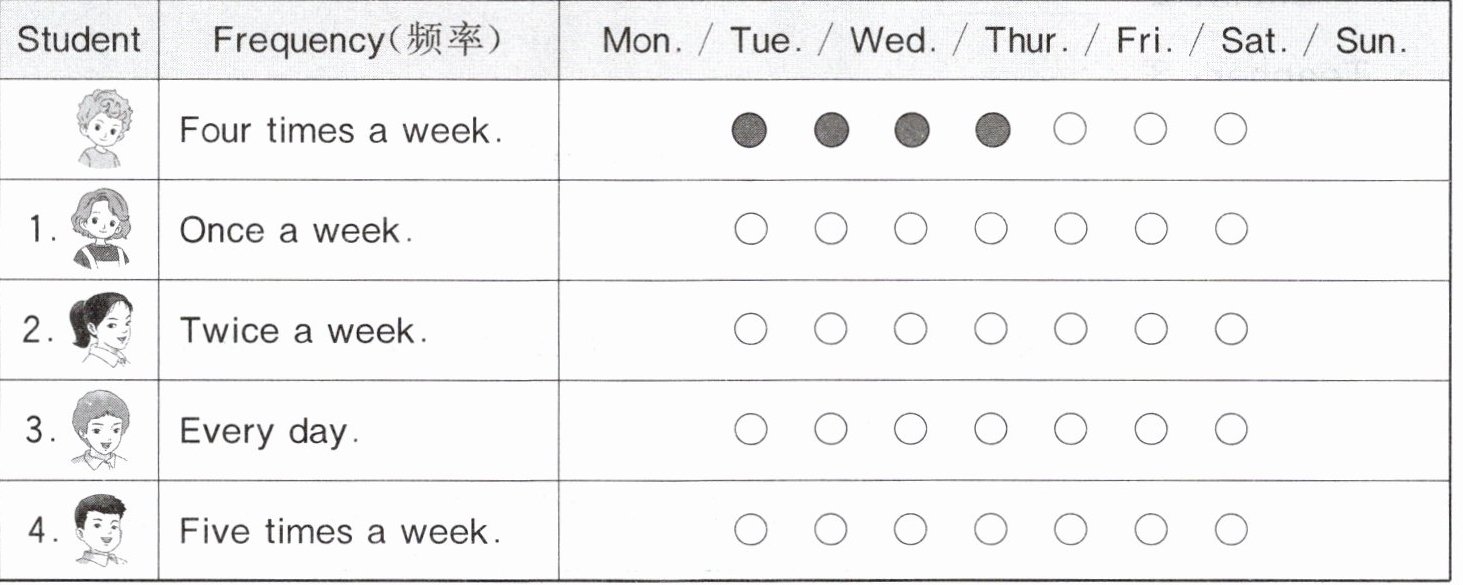Click the empty Sunday circle in example row
This screenshot has height=585, width=1463.
(x=1231, y=130)
